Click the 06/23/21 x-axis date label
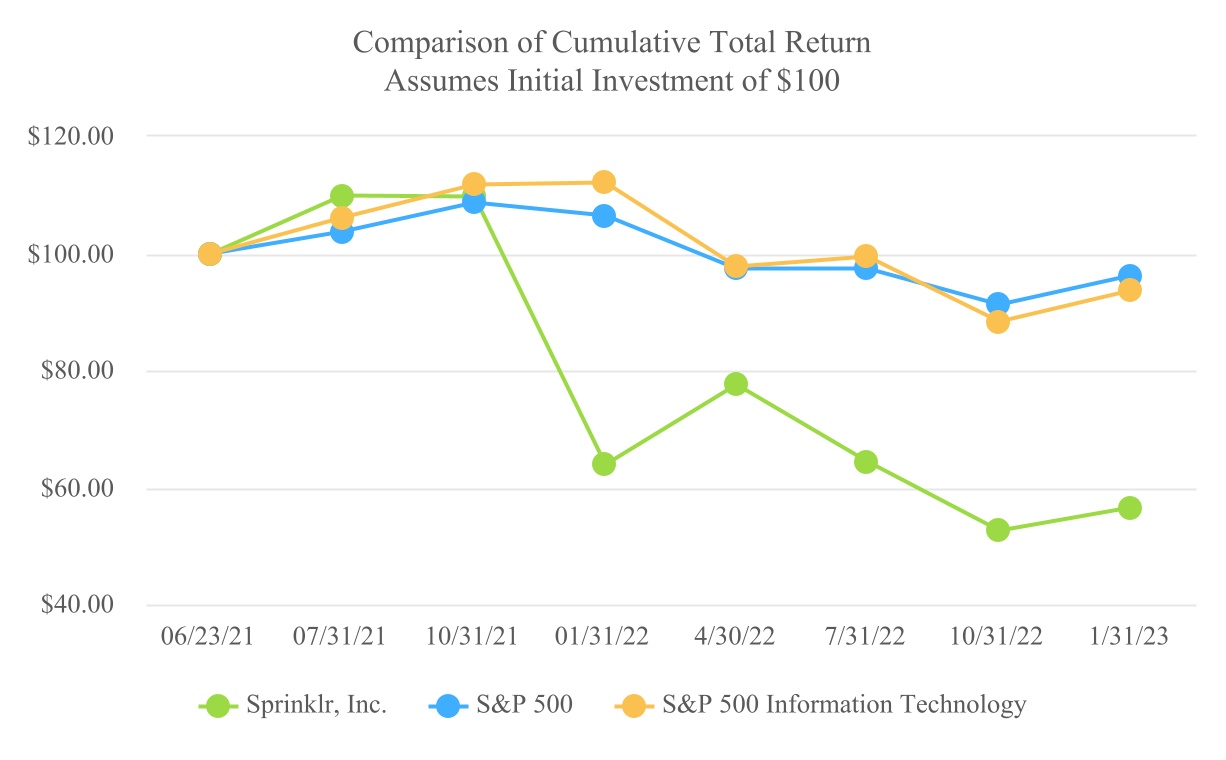The width and height of the screenshot is (1226, 760). 209,637
